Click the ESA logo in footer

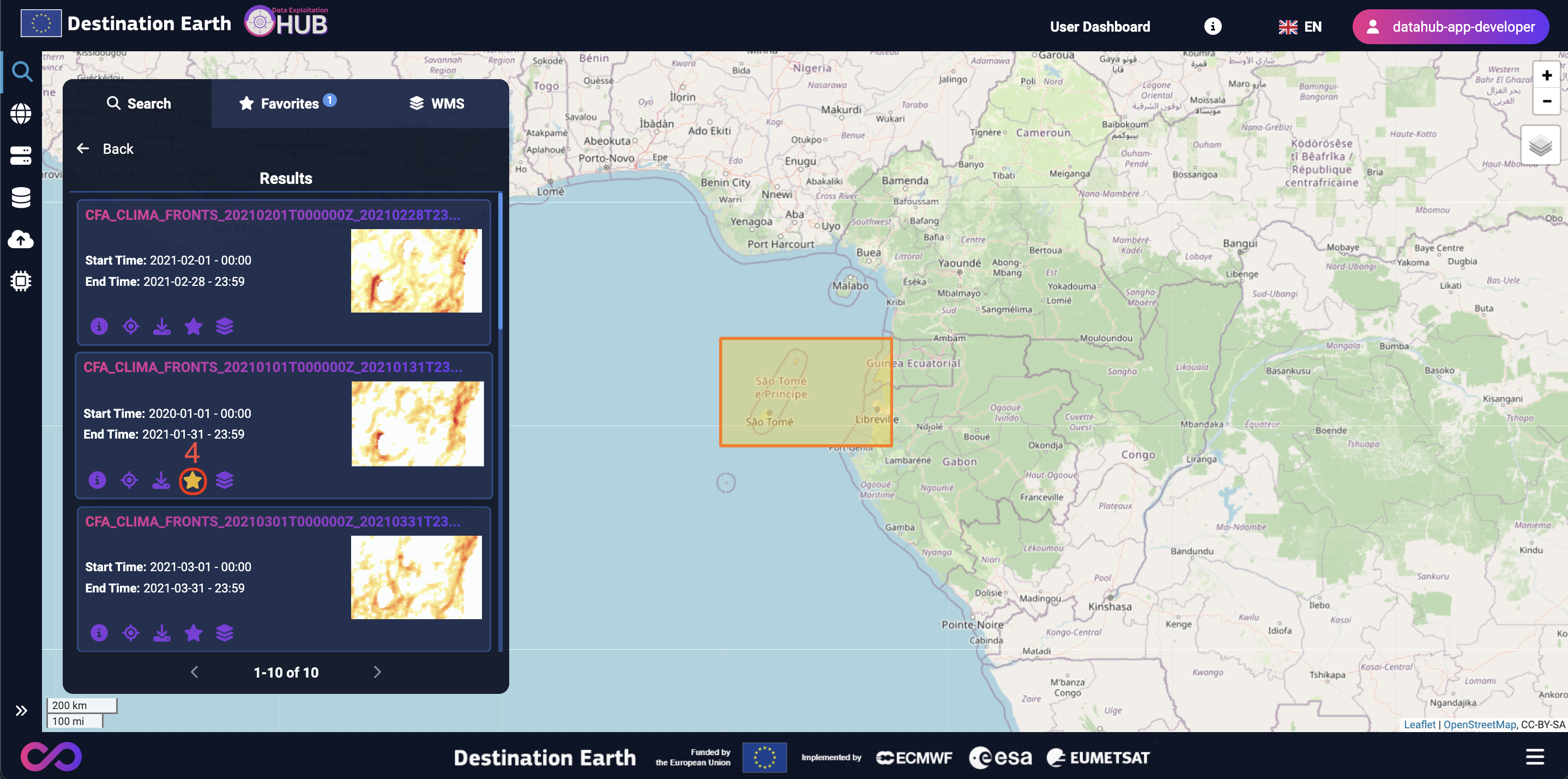[x=1000, y=757]
